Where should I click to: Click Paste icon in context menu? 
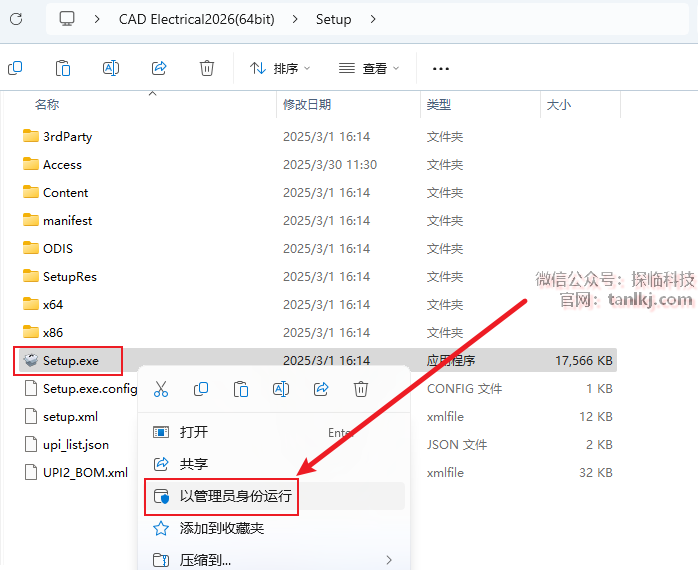pyautogui.click(x=241, y=389)
